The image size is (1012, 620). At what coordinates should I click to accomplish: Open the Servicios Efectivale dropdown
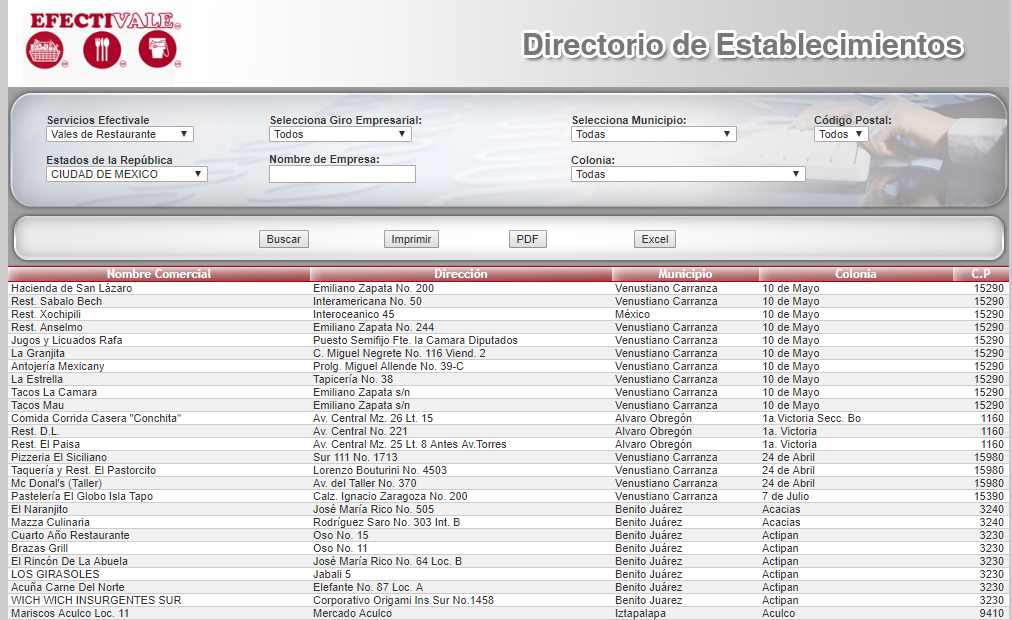click(120, 134)
